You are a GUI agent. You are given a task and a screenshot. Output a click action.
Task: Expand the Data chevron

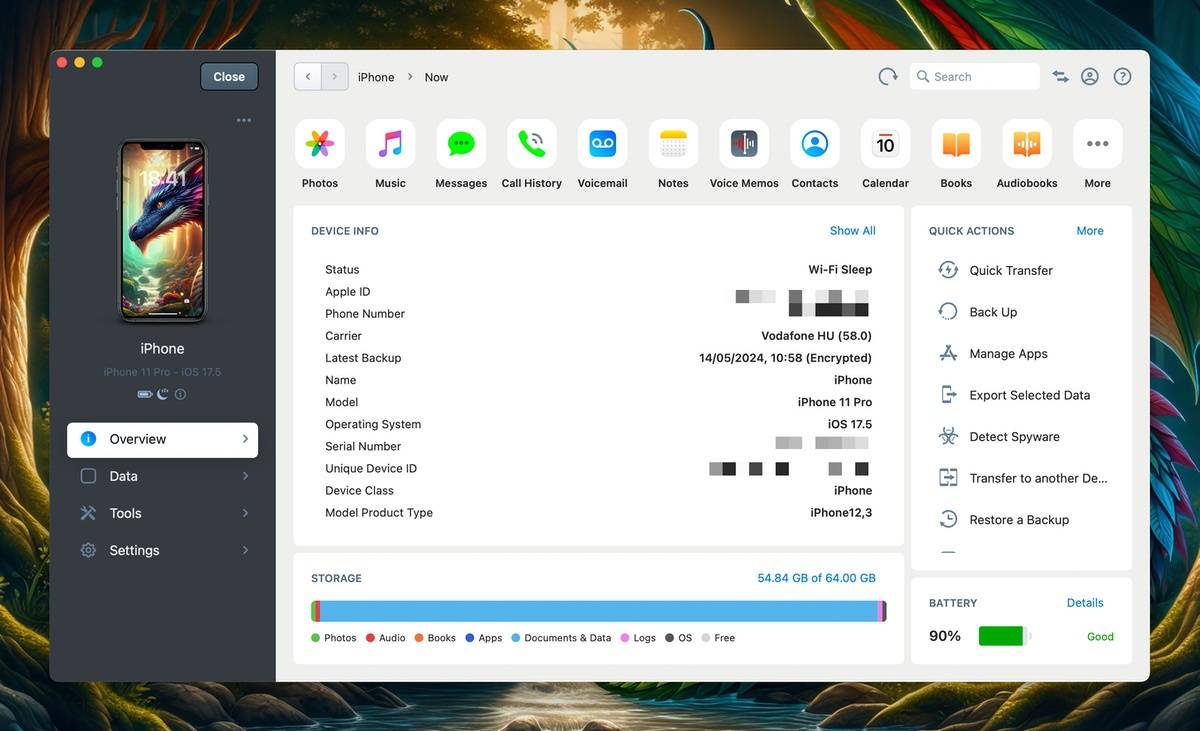(245, 476)
